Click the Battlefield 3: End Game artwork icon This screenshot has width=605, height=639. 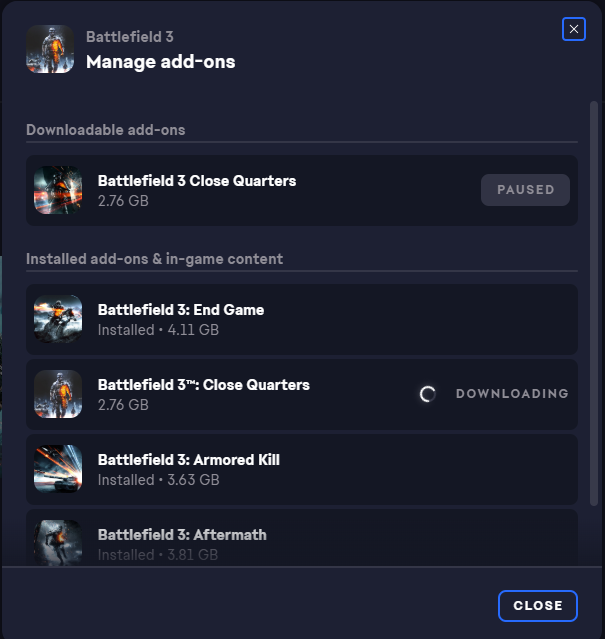point(58,319)
